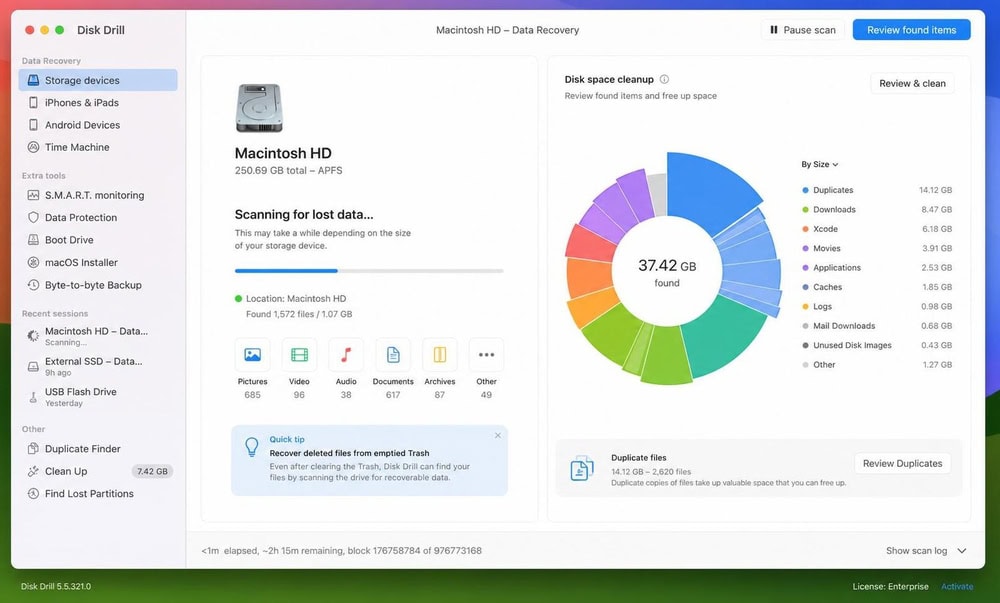1000x603 pixels.
Task: Click the 37.42 GB found chart center
Action: (x=667, y=272)
